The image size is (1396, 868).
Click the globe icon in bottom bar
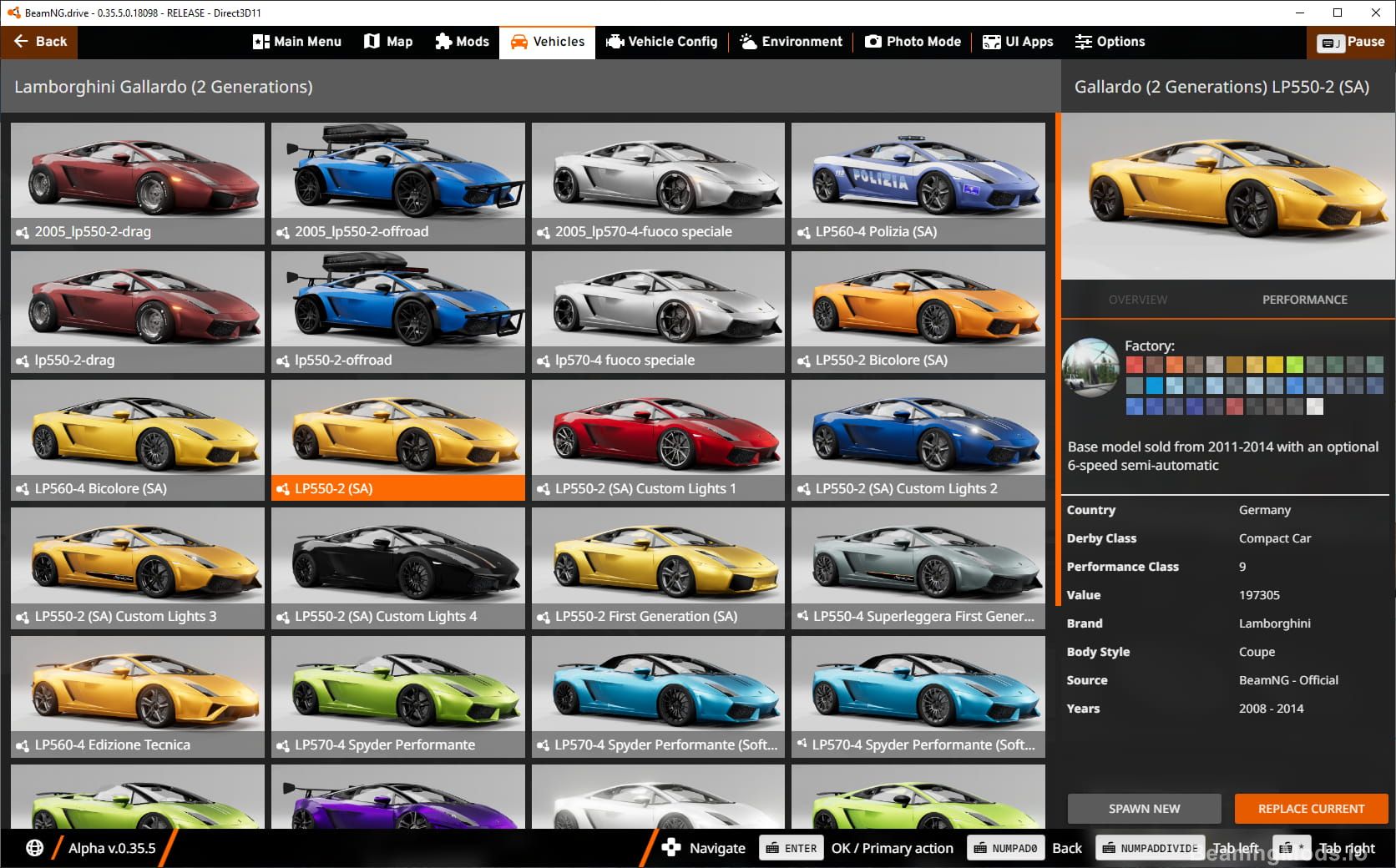[x=34, y=848]
